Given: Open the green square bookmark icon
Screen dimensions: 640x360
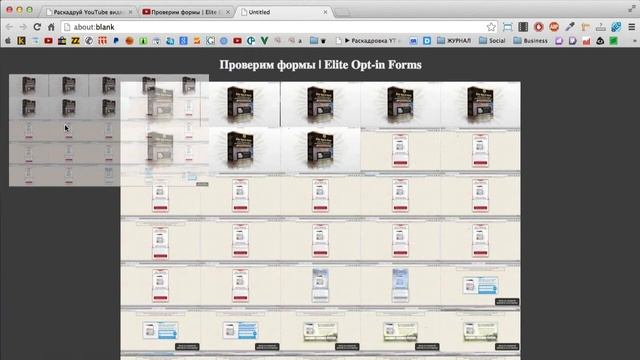Looking at the screenshot, I should (613, 40).
